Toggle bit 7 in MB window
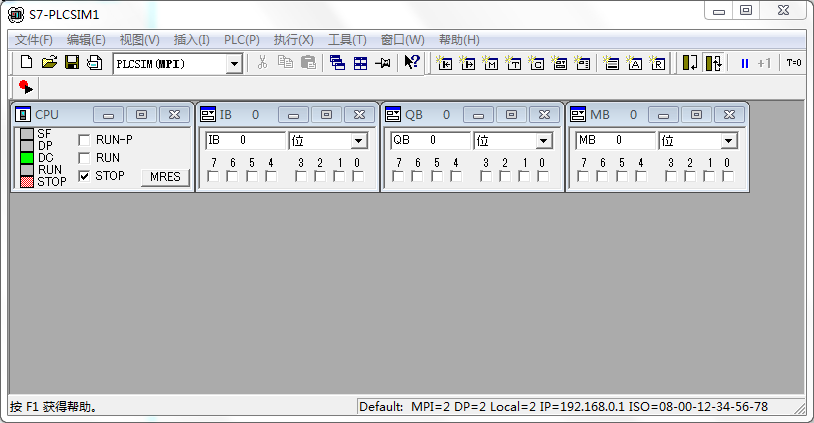The width and height of the screenshot is (814, 423). pos(583,176)
